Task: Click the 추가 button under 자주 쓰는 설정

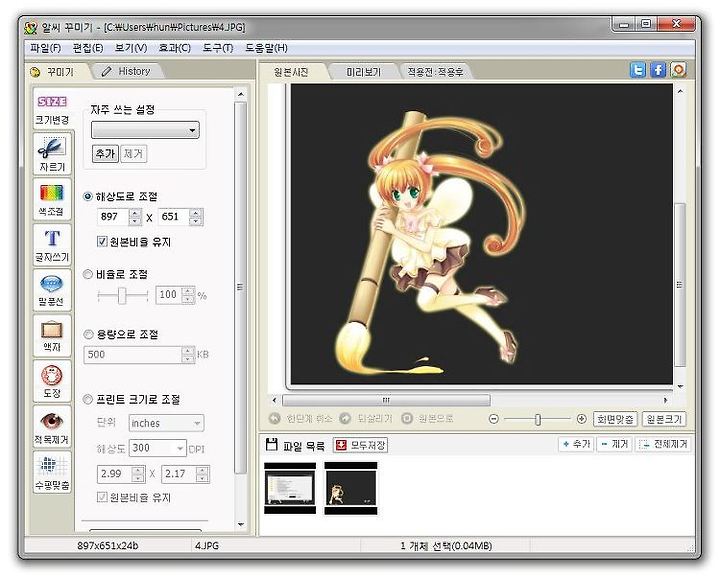Action: tap(105, 154)
